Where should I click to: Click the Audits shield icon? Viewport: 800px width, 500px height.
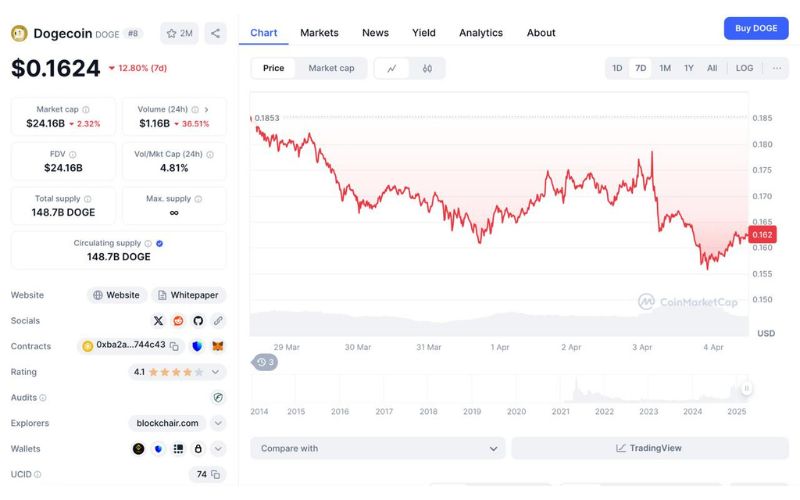point(218,397)
